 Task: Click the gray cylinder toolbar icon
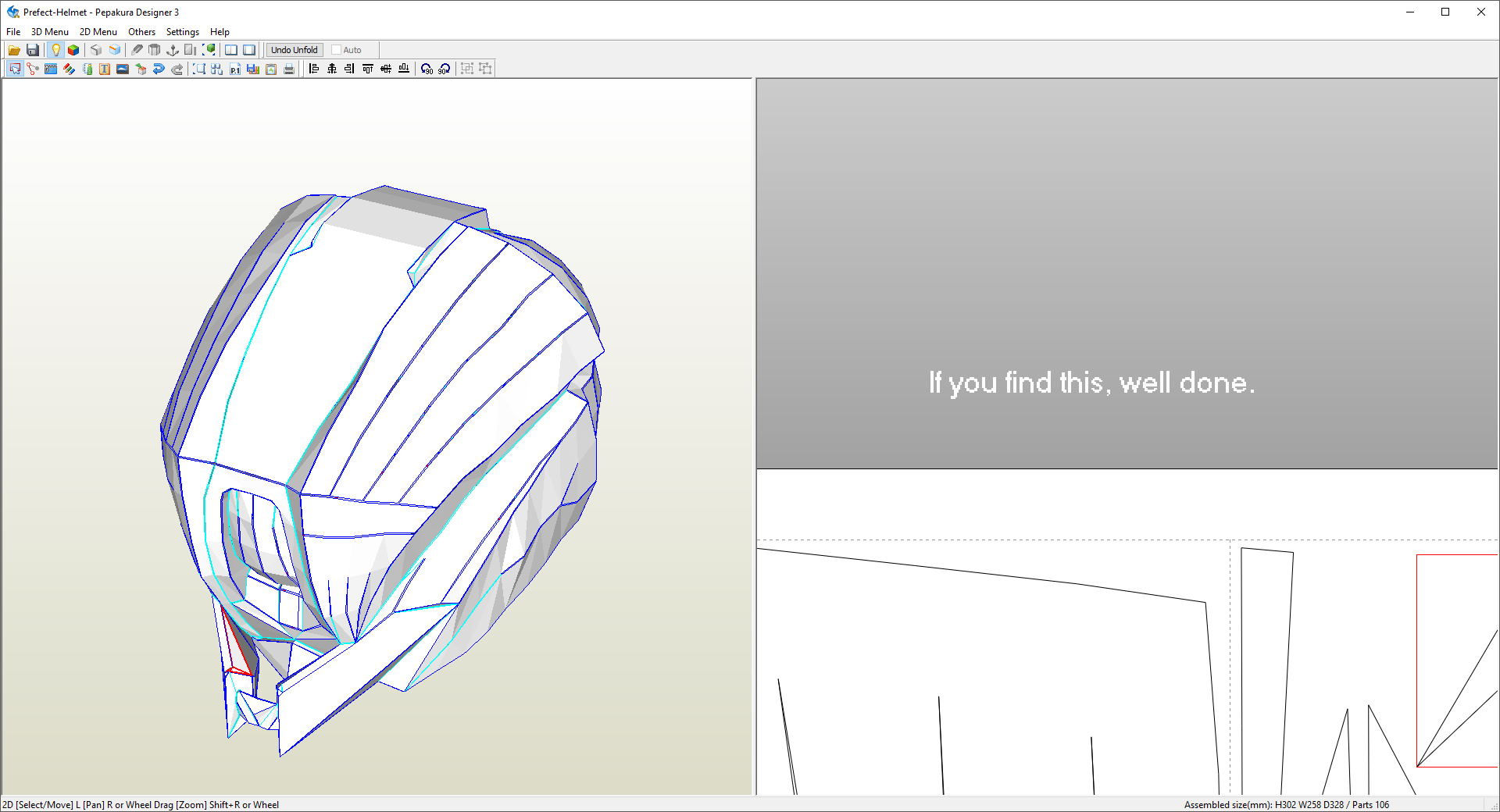pos(155,50)
